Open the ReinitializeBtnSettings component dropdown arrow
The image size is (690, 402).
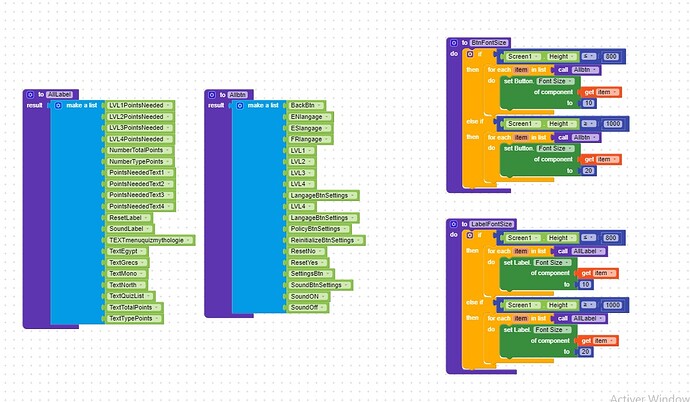pyautogui.click(x=359, y=240)
